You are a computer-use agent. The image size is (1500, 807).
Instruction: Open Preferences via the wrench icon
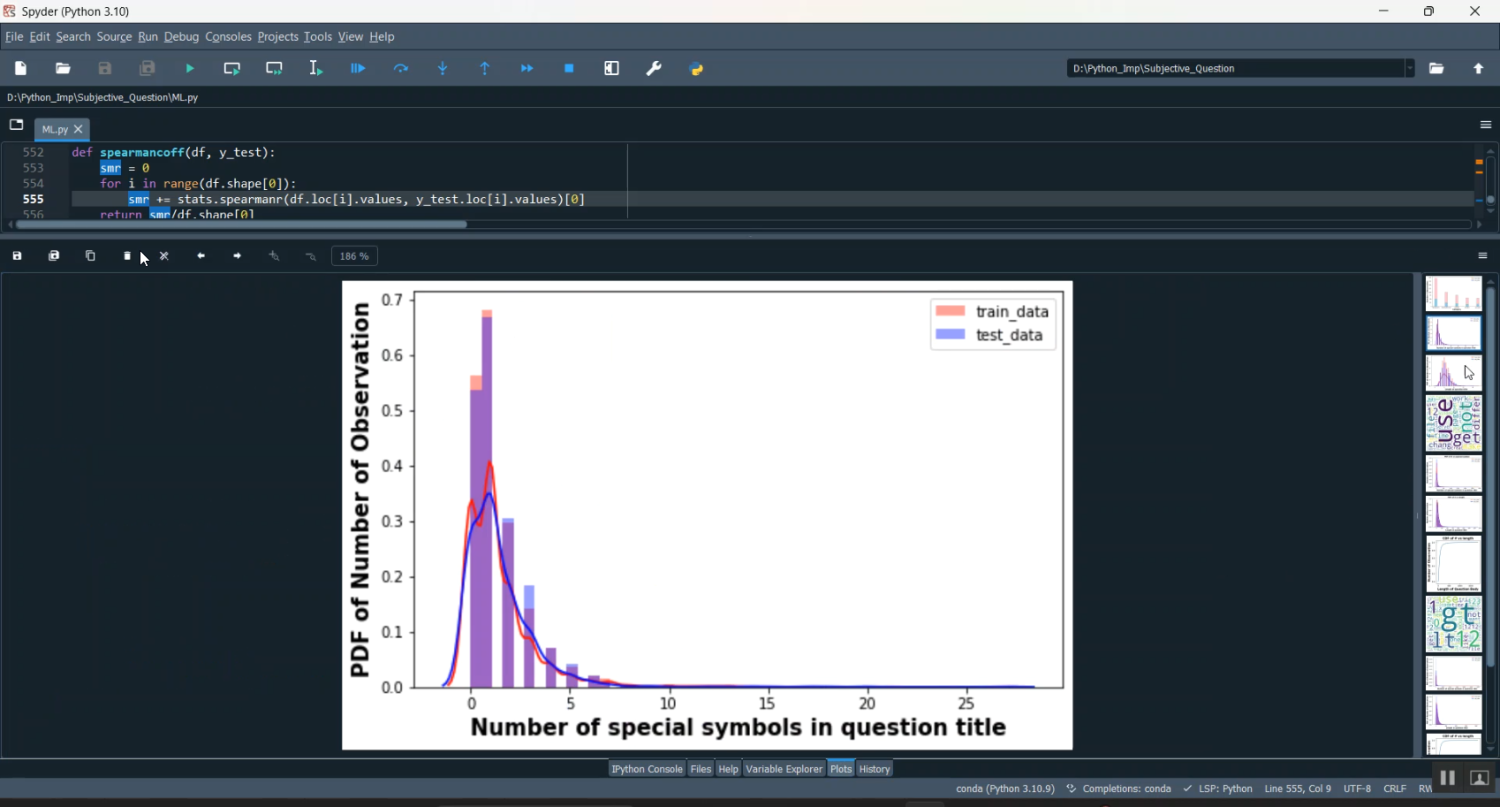[x=654, y=69]
